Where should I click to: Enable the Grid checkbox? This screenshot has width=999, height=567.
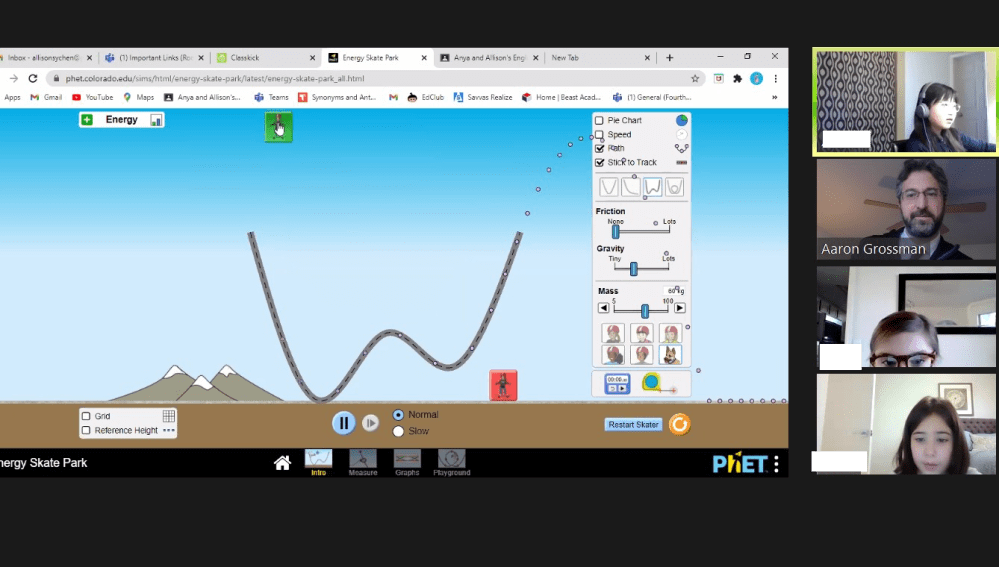pos(87,416)
